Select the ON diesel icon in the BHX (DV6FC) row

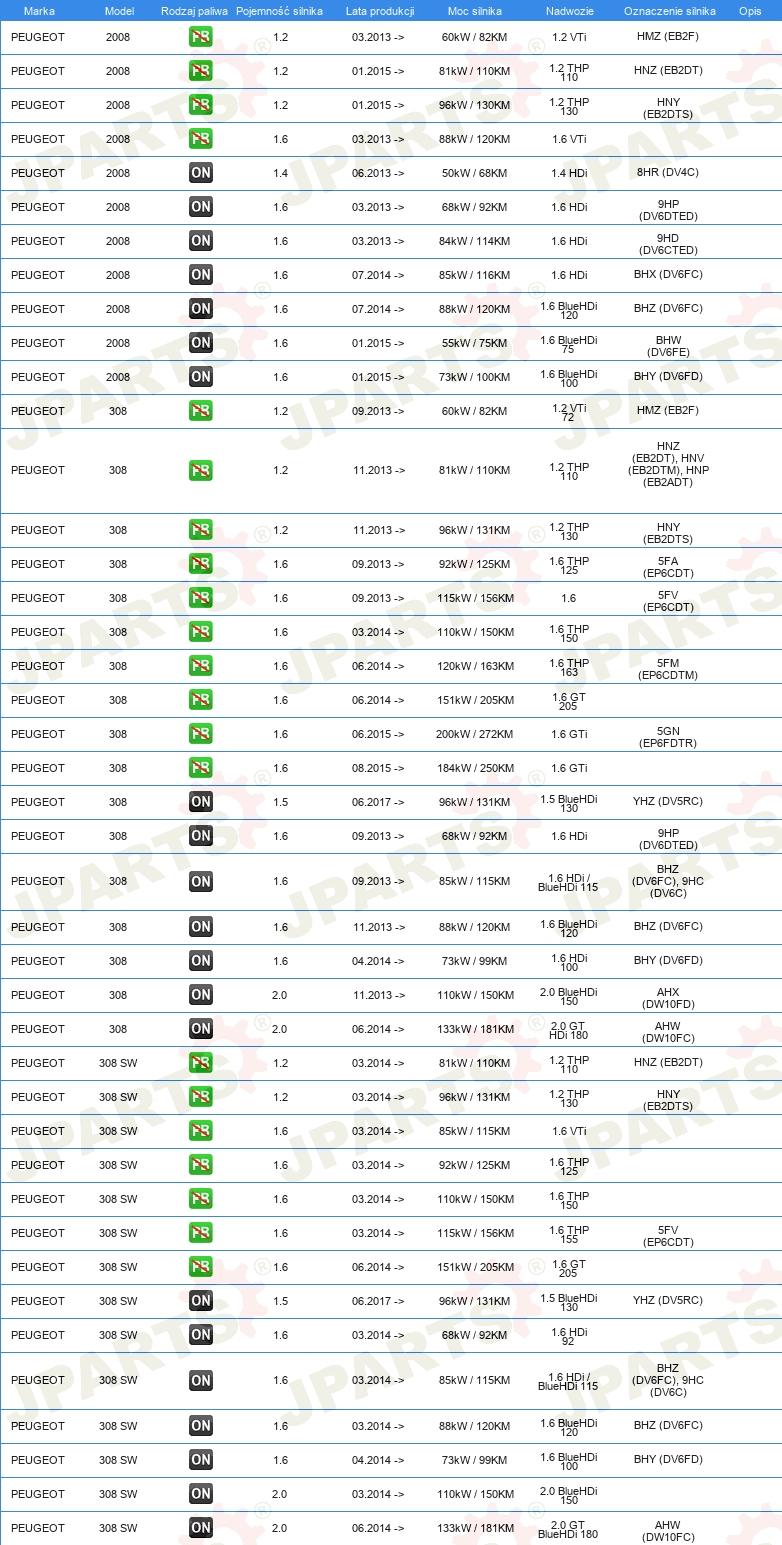tap(201, 275)
